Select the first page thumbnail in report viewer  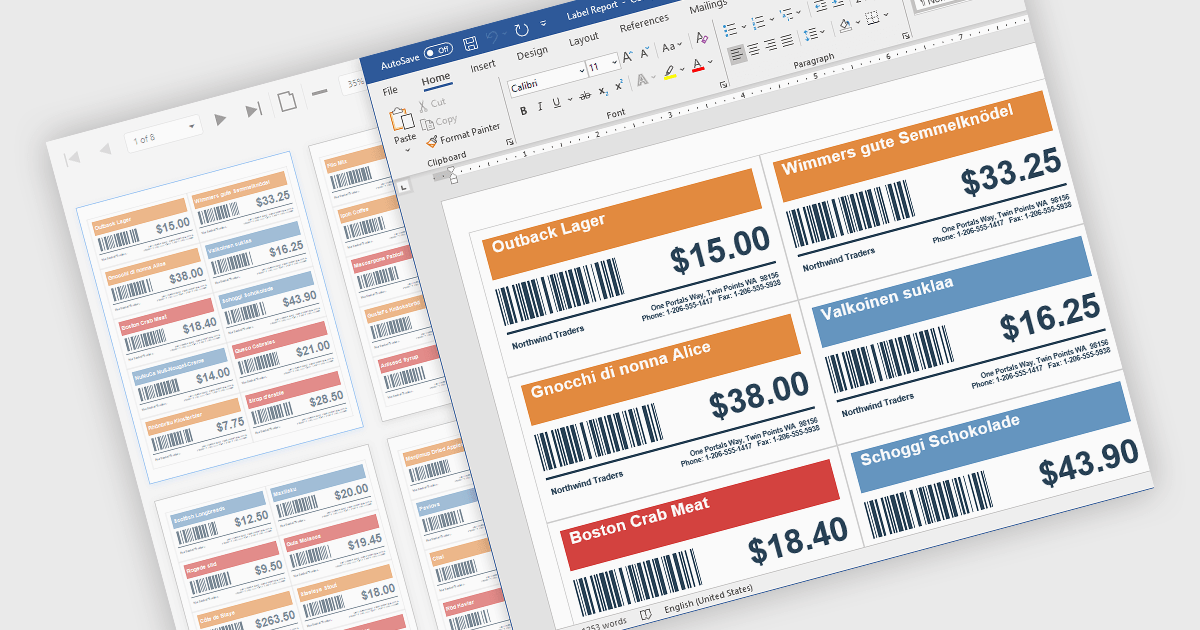coord(221,318)
